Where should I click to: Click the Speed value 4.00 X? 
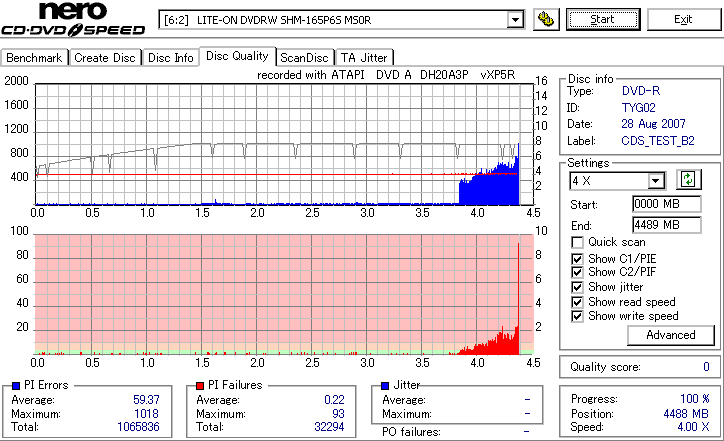pos(693,427)
